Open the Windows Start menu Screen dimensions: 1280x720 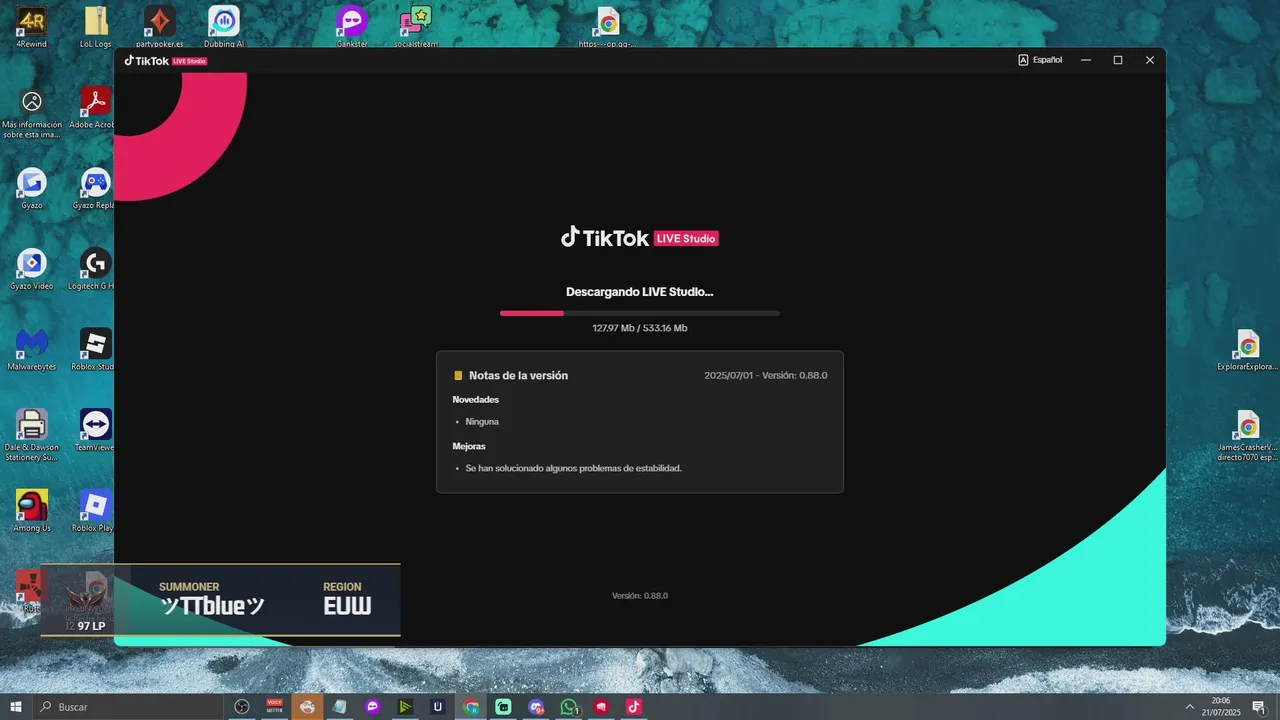coord(16,707)
